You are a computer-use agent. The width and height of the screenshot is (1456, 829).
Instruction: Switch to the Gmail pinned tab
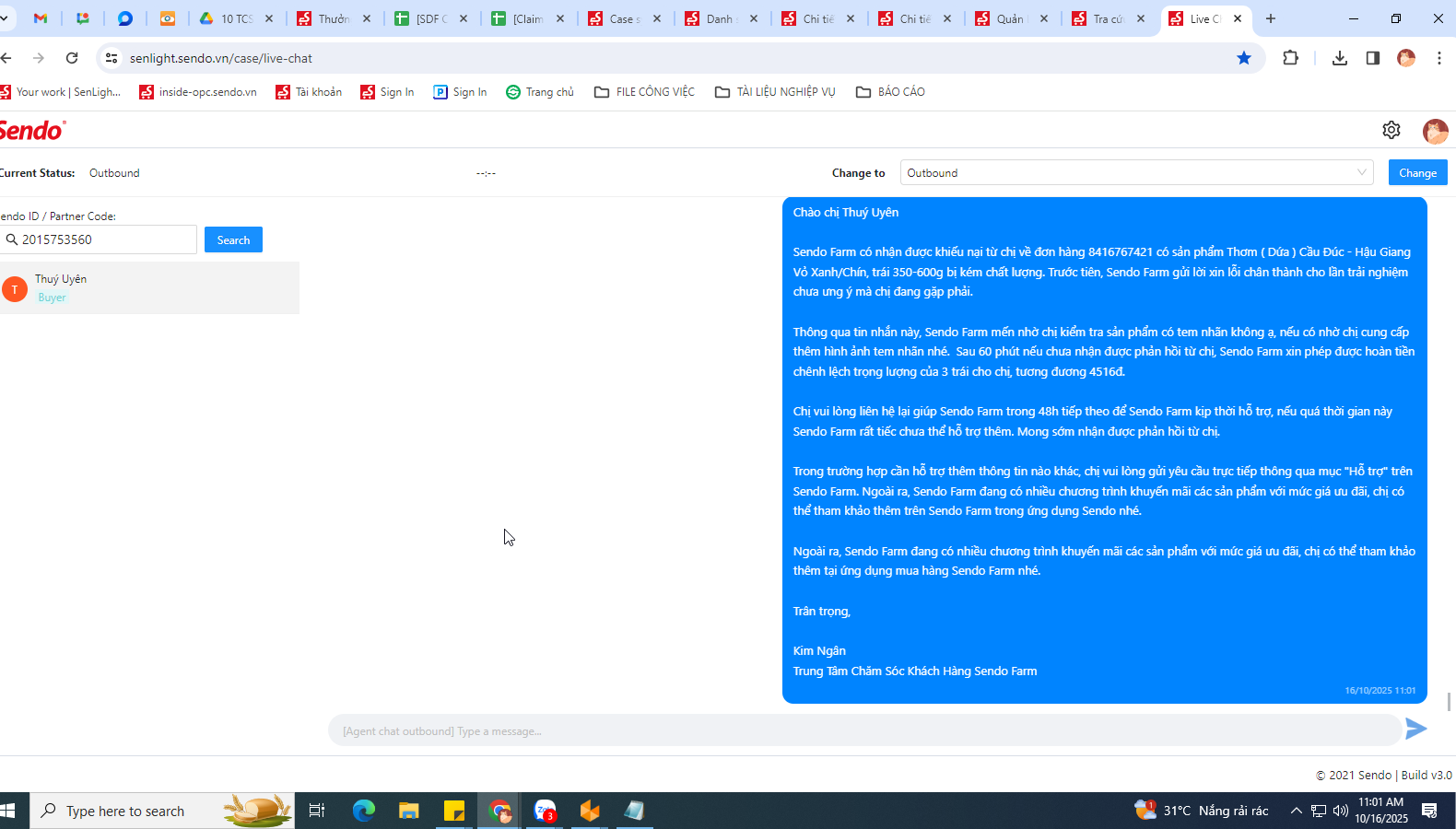click(x=41, y=18)
